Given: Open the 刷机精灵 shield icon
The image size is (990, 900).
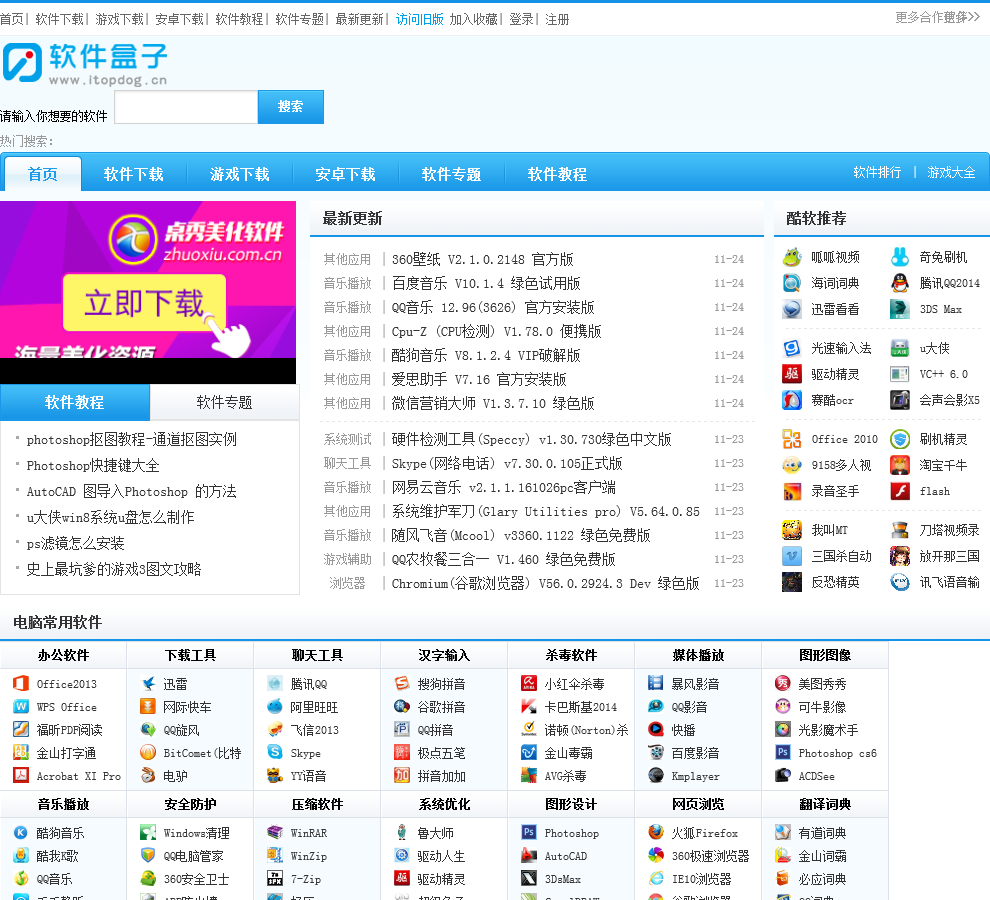Looking at the screenshot, I should click(900, 439).
